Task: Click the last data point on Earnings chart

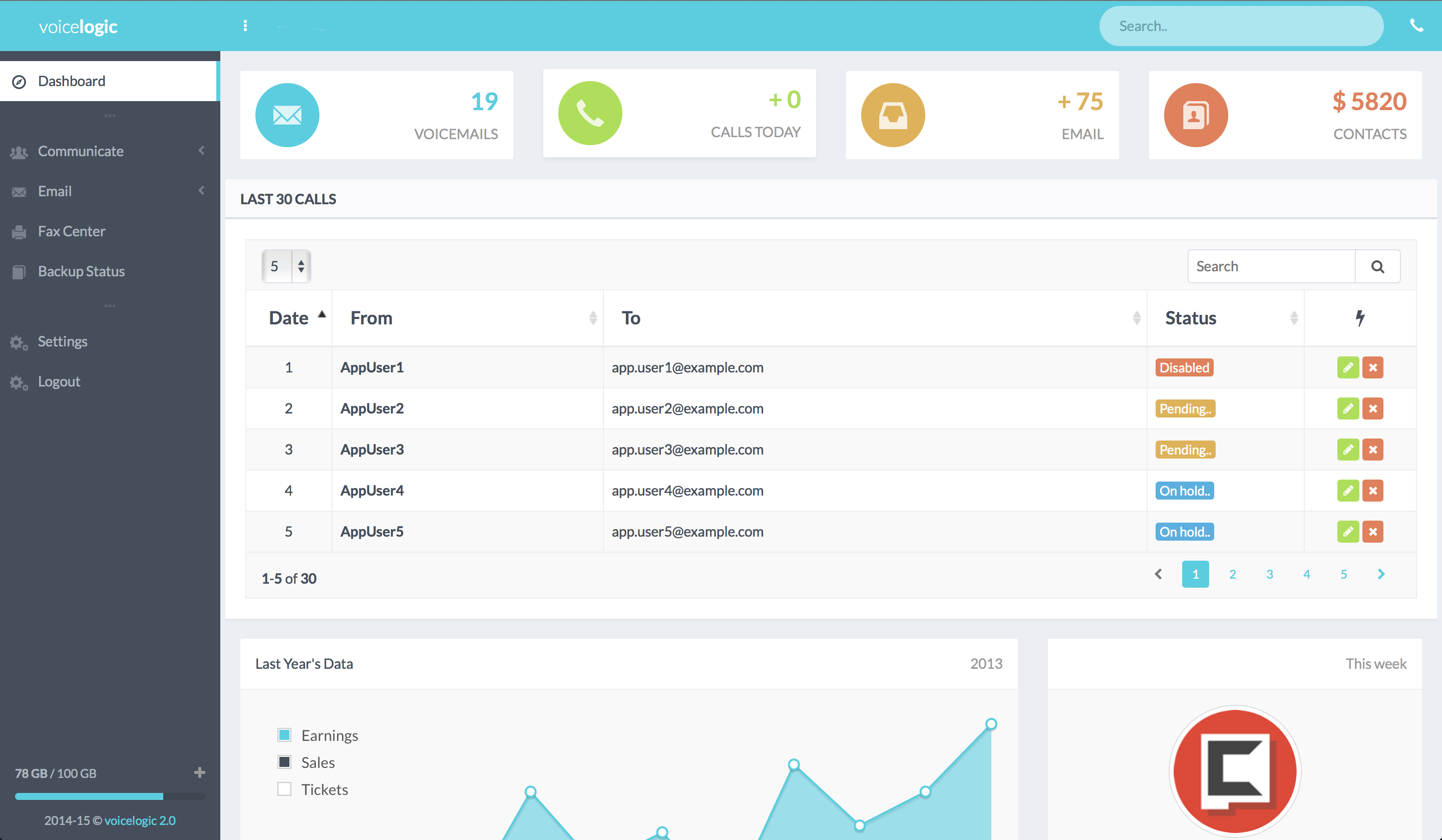Action: coord(991,724)
